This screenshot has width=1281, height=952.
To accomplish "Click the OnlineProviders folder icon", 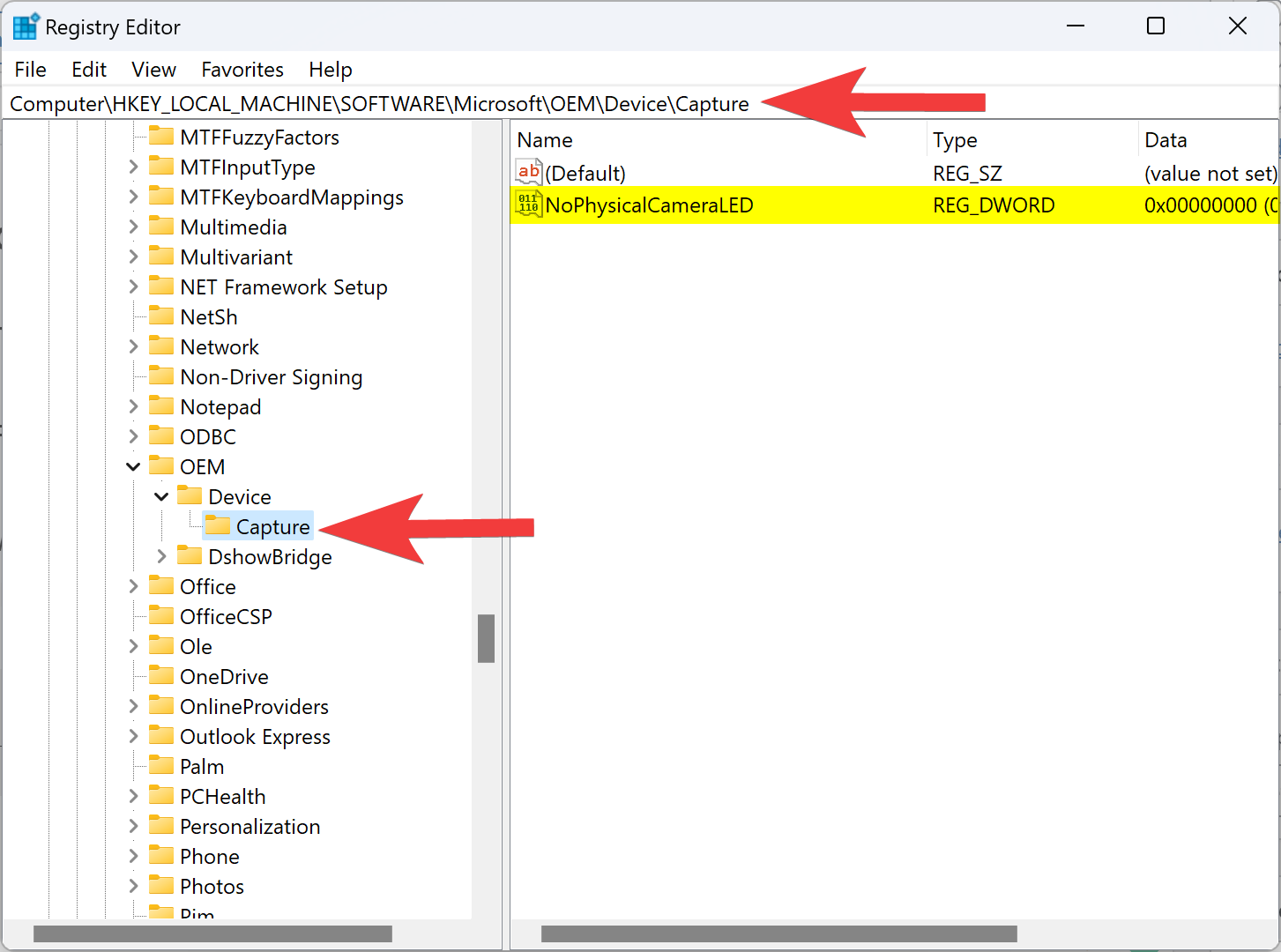I will pyautogui.click(x=161, y=705).
